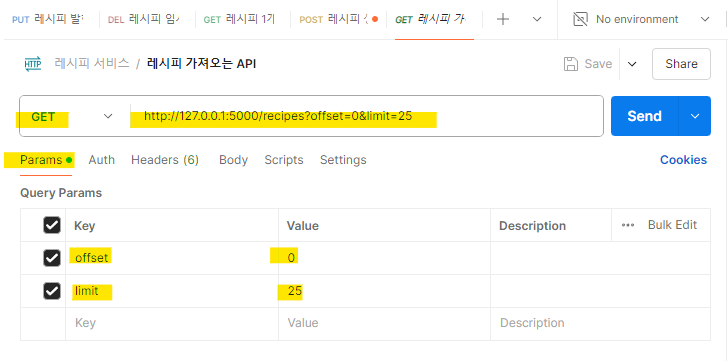Click the empty Description placeholder in last row
Viewport: 728px width, 361px height.
coord(600,323)
